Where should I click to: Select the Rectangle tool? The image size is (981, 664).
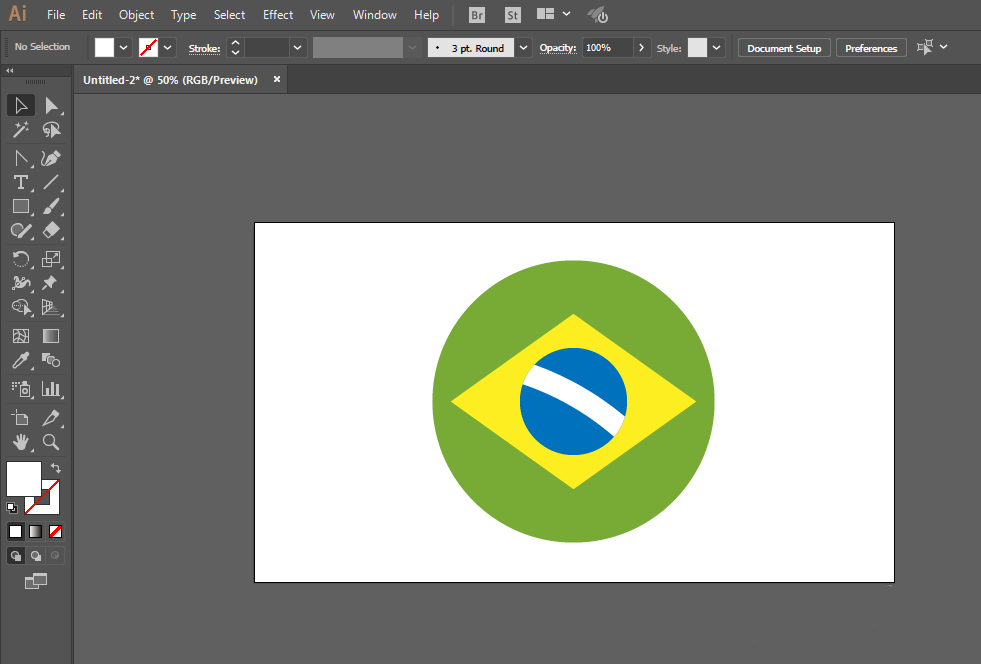pyautogui.click(x=21, y=207)
